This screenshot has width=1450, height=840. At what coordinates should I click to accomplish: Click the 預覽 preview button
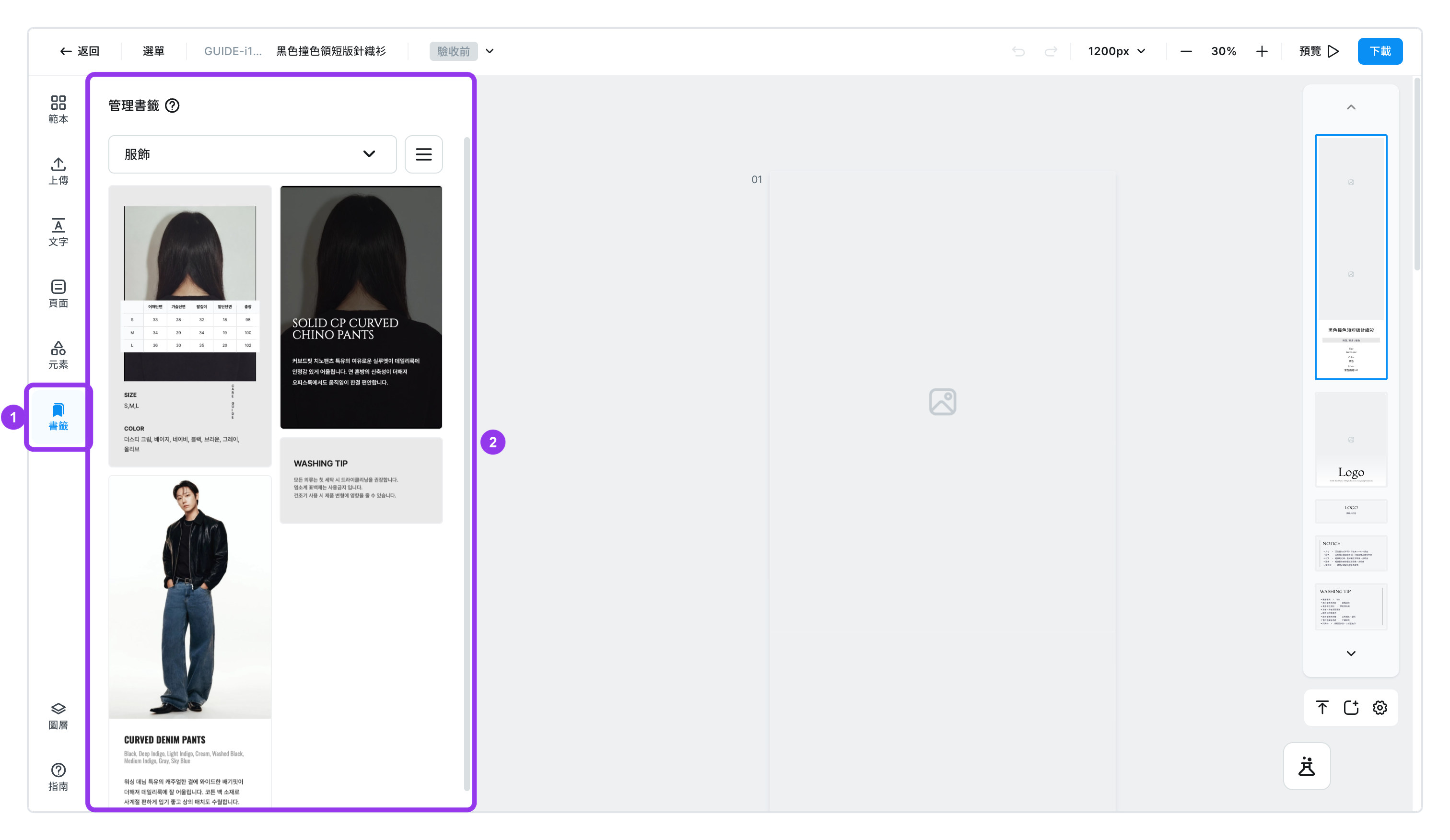click(x=1319, y=51)
